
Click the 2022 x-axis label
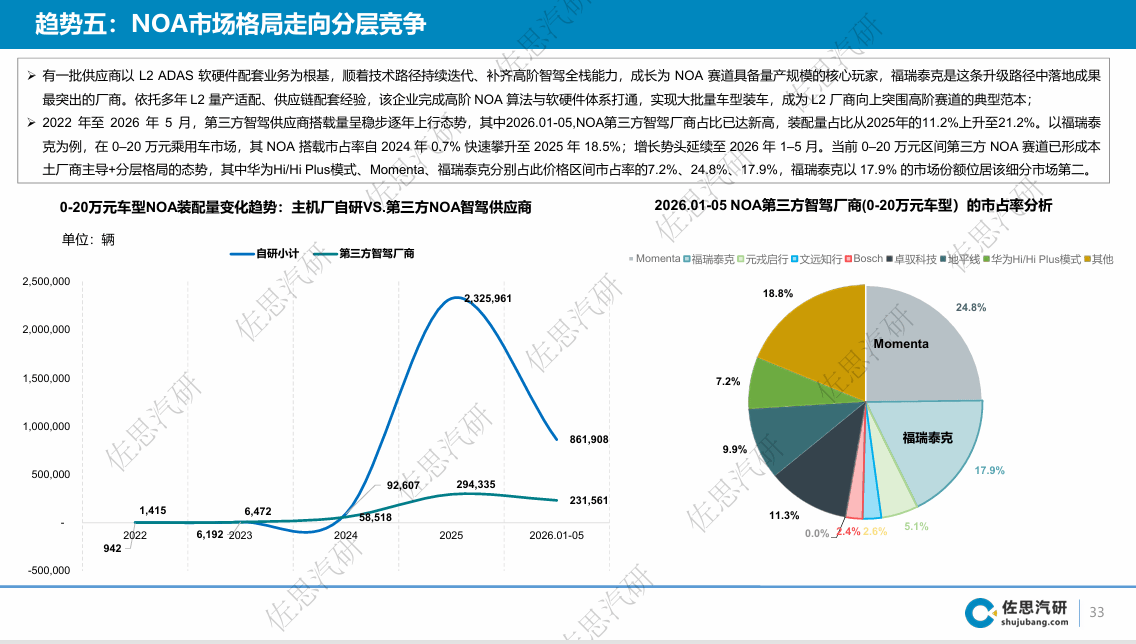[x=135, y=535]
